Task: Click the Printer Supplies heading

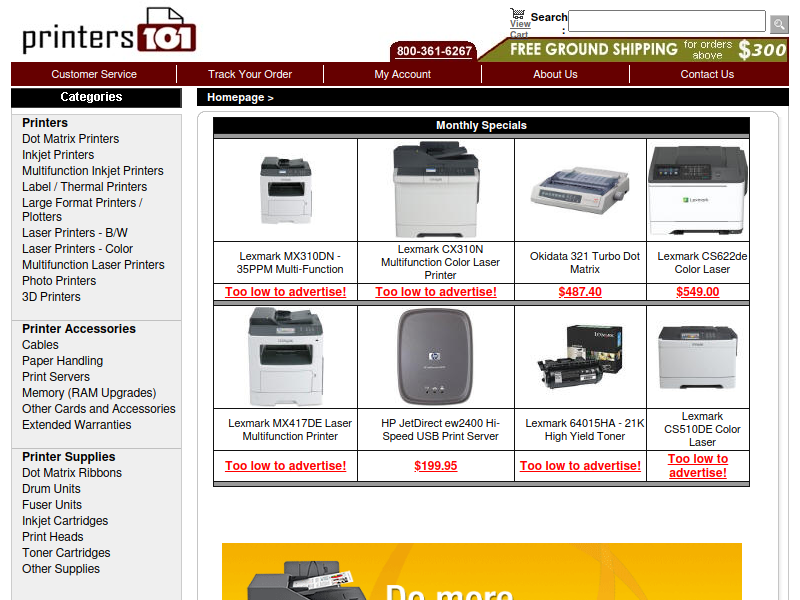Action: click(69, 457)
